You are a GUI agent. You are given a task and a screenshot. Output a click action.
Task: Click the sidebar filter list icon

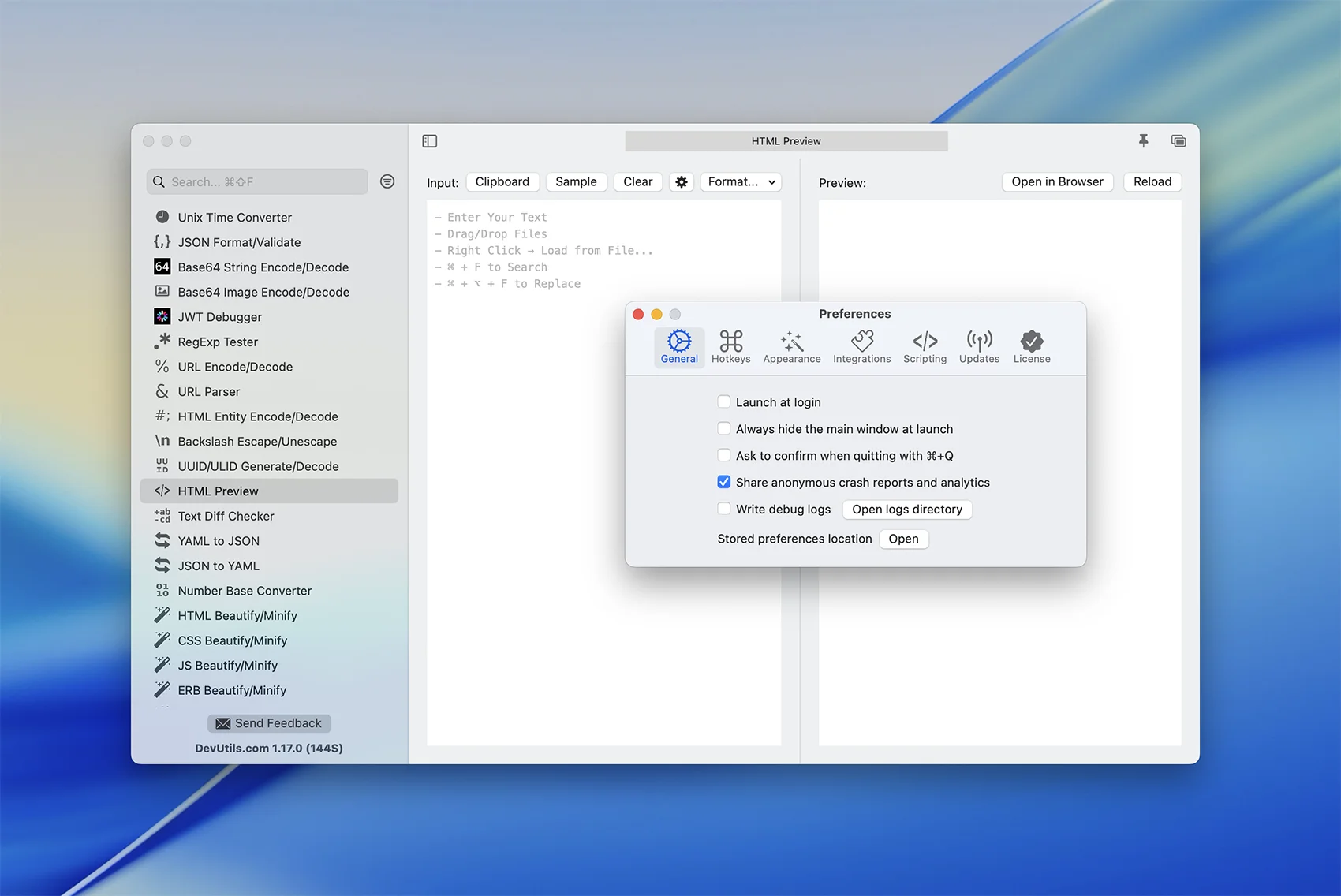[387, 181]
